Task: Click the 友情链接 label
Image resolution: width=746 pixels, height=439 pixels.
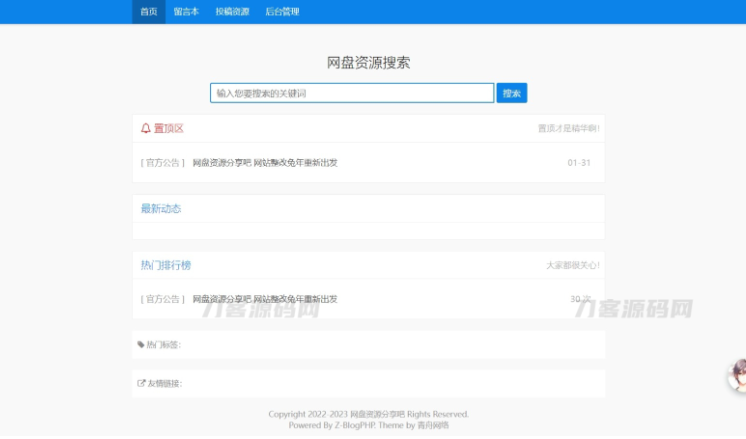Action: click(165, 383)
